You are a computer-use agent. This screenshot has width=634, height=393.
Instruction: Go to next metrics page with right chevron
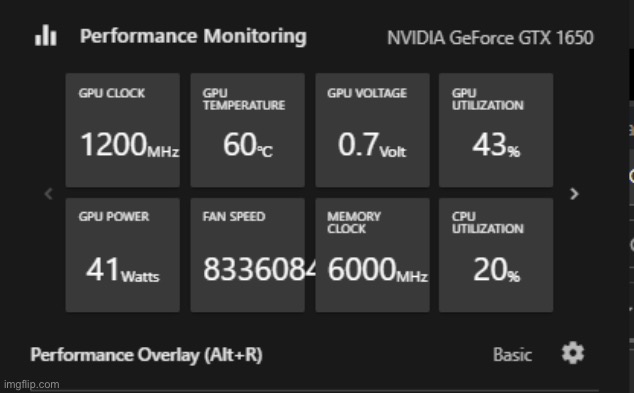click(574, 194)
